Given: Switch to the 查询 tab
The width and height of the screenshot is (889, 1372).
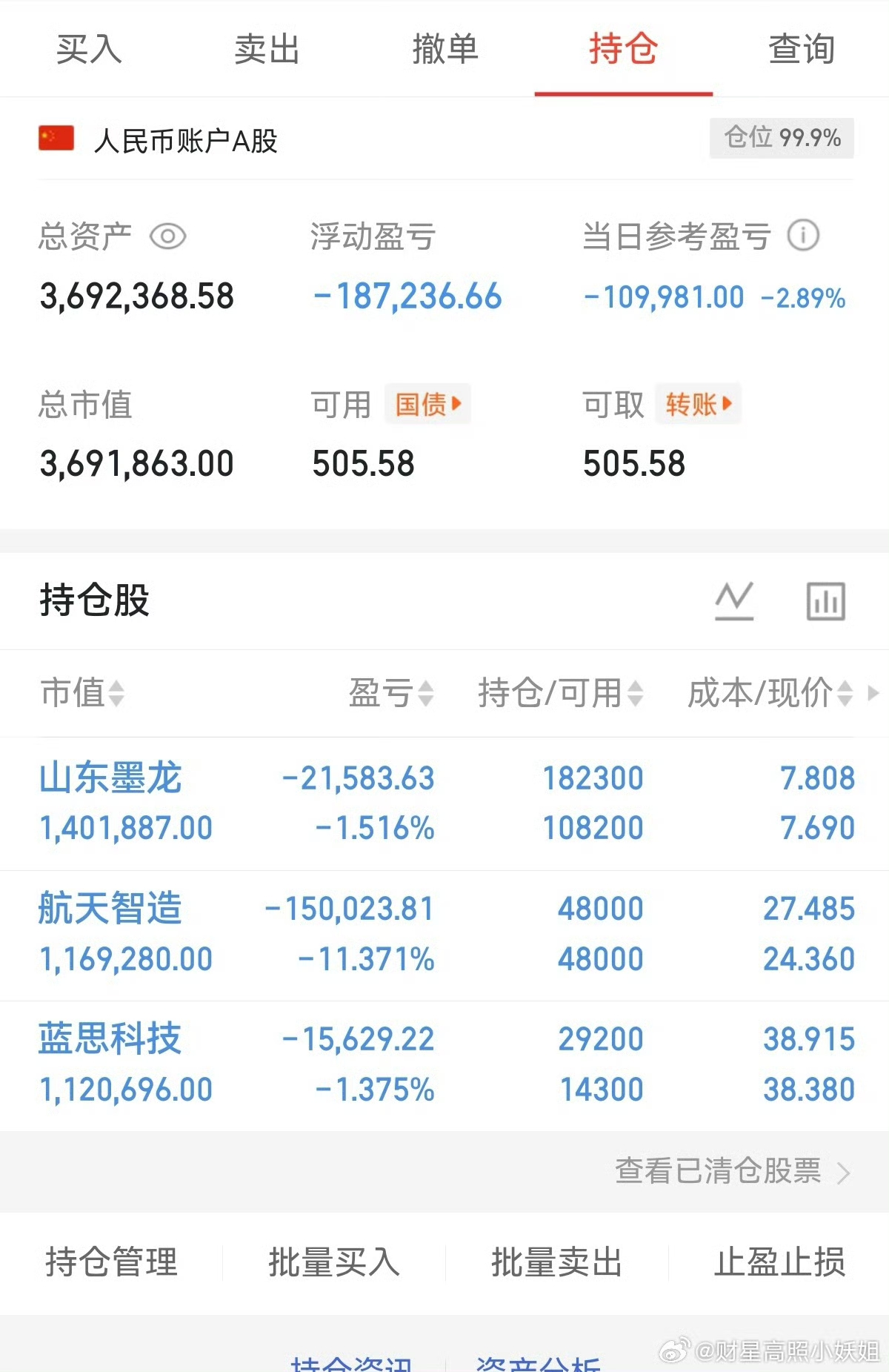Looking at the screenshot, I should [x=801, y=50].
